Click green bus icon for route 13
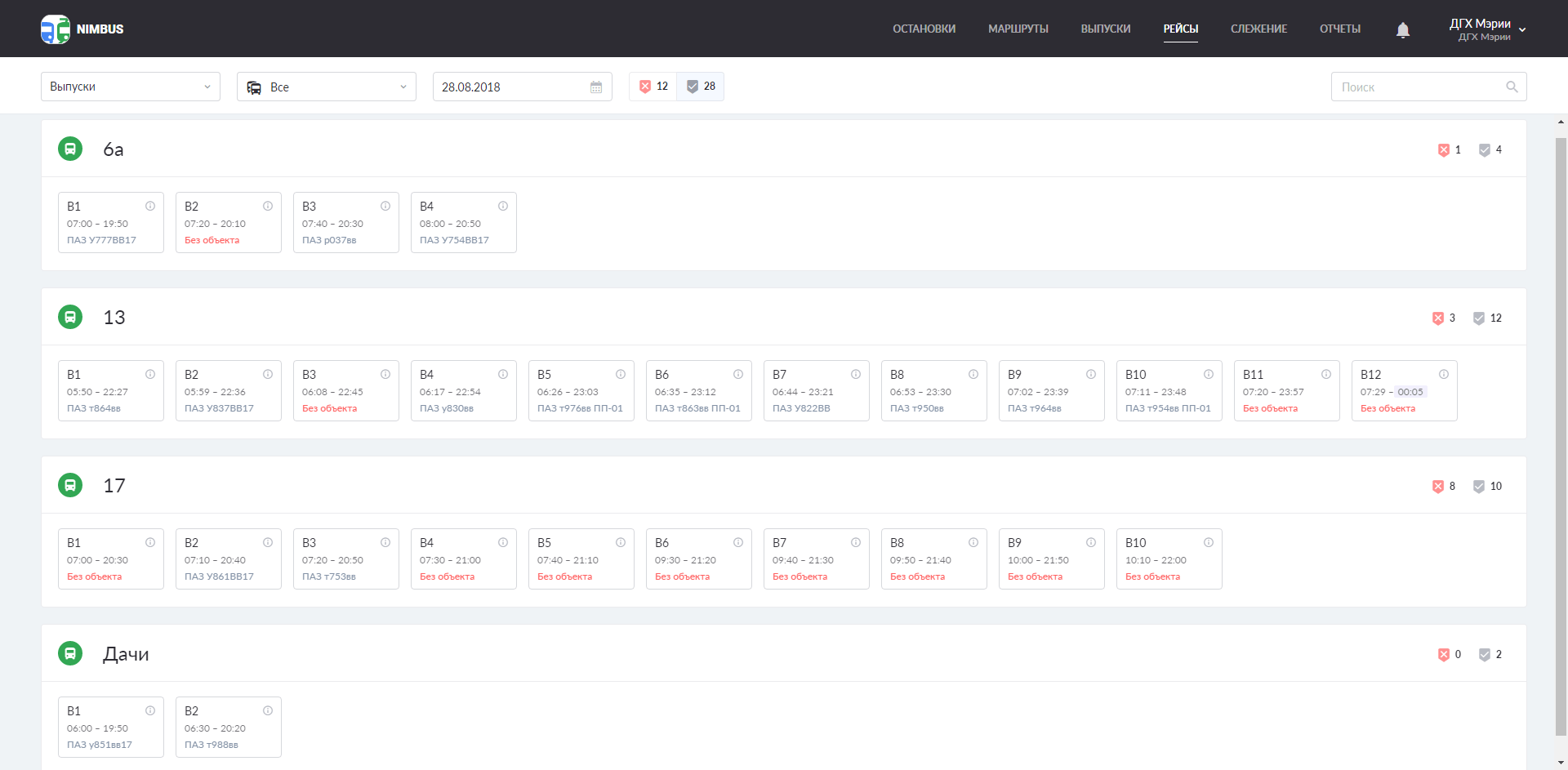The image size is (1568, 770). pos(70,317)
